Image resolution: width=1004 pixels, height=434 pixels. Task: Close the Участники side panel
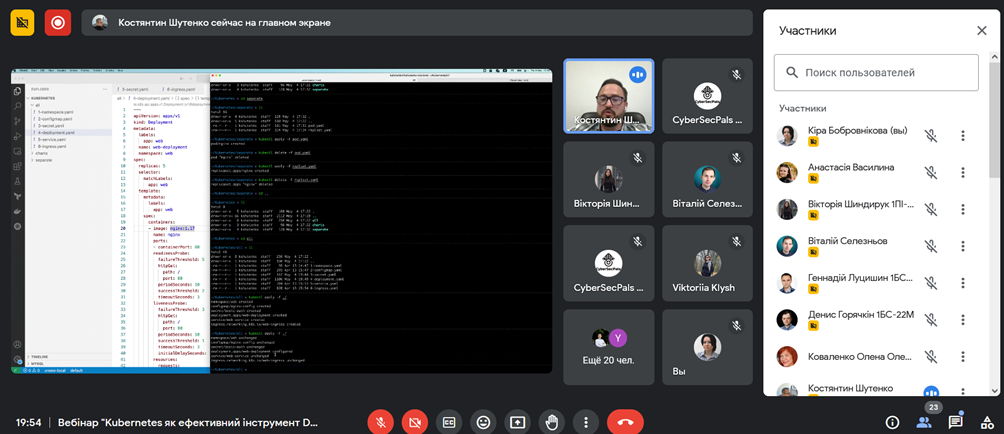(x=981, y=31)
